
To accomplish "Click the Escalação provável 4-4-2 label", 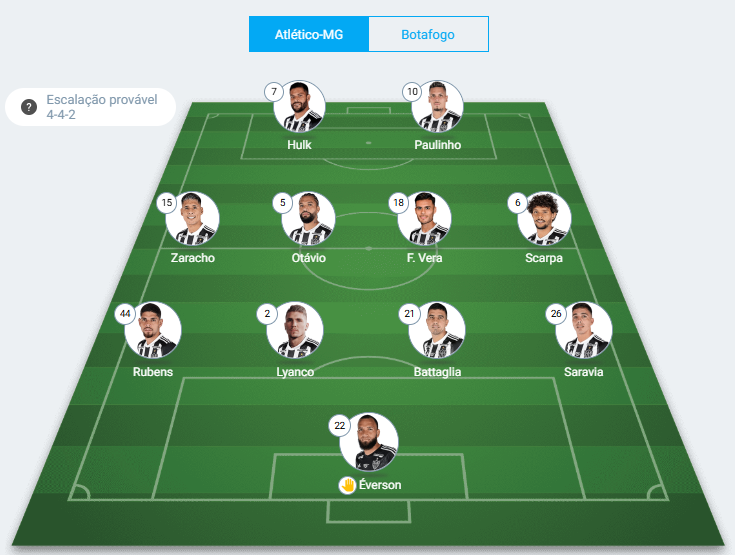I will (x=102, y=107).
